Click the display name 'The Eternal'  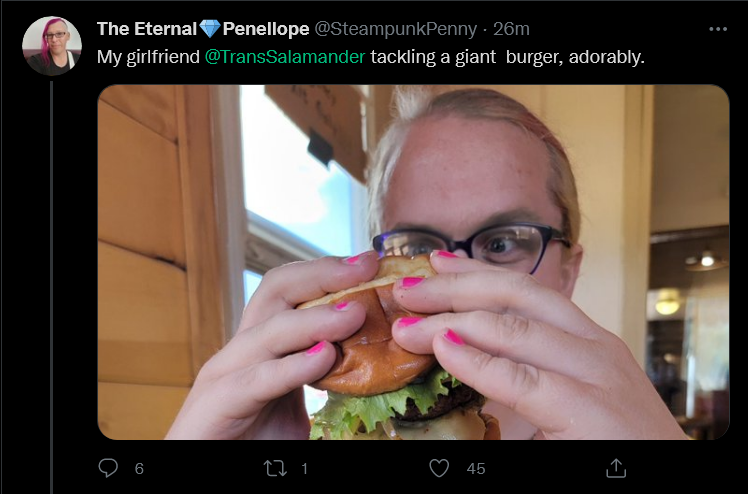[x=147, y=29]
